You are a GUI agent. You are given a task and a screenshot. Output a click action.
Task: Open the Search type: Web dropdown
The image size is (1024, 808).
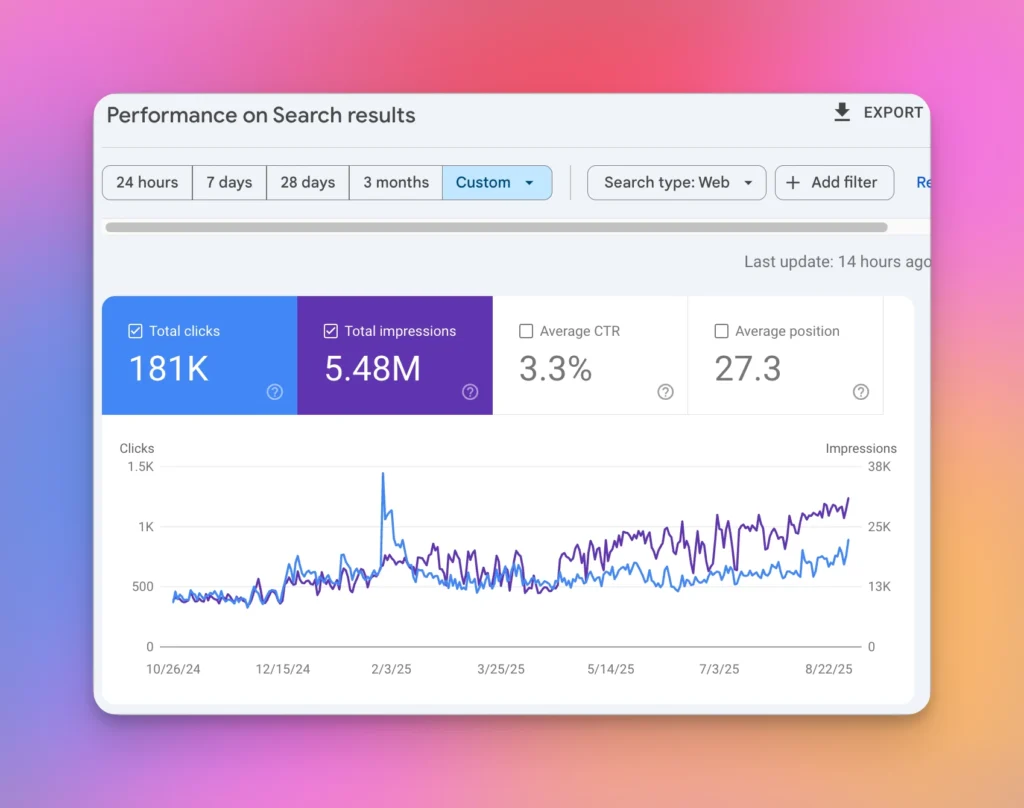click(676, 182)
